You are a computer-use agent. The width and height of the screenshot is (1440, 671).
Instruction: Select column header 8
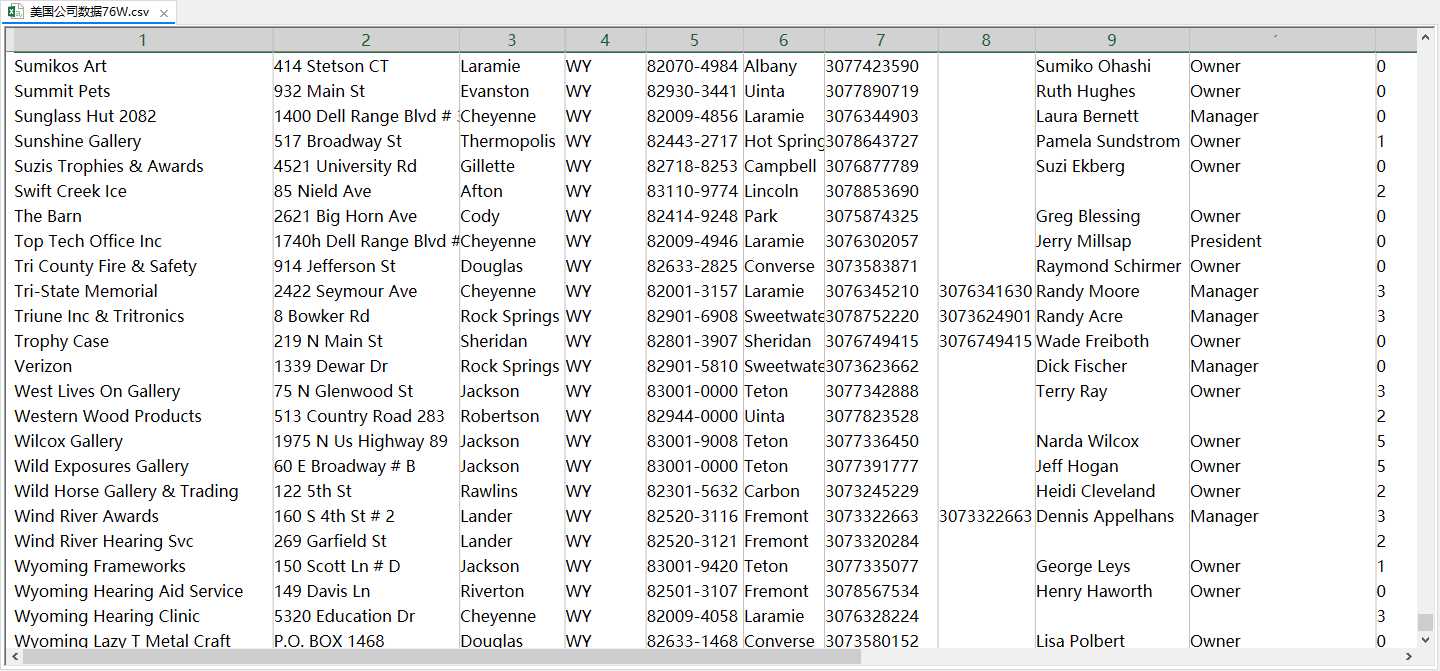click(986, 40)
